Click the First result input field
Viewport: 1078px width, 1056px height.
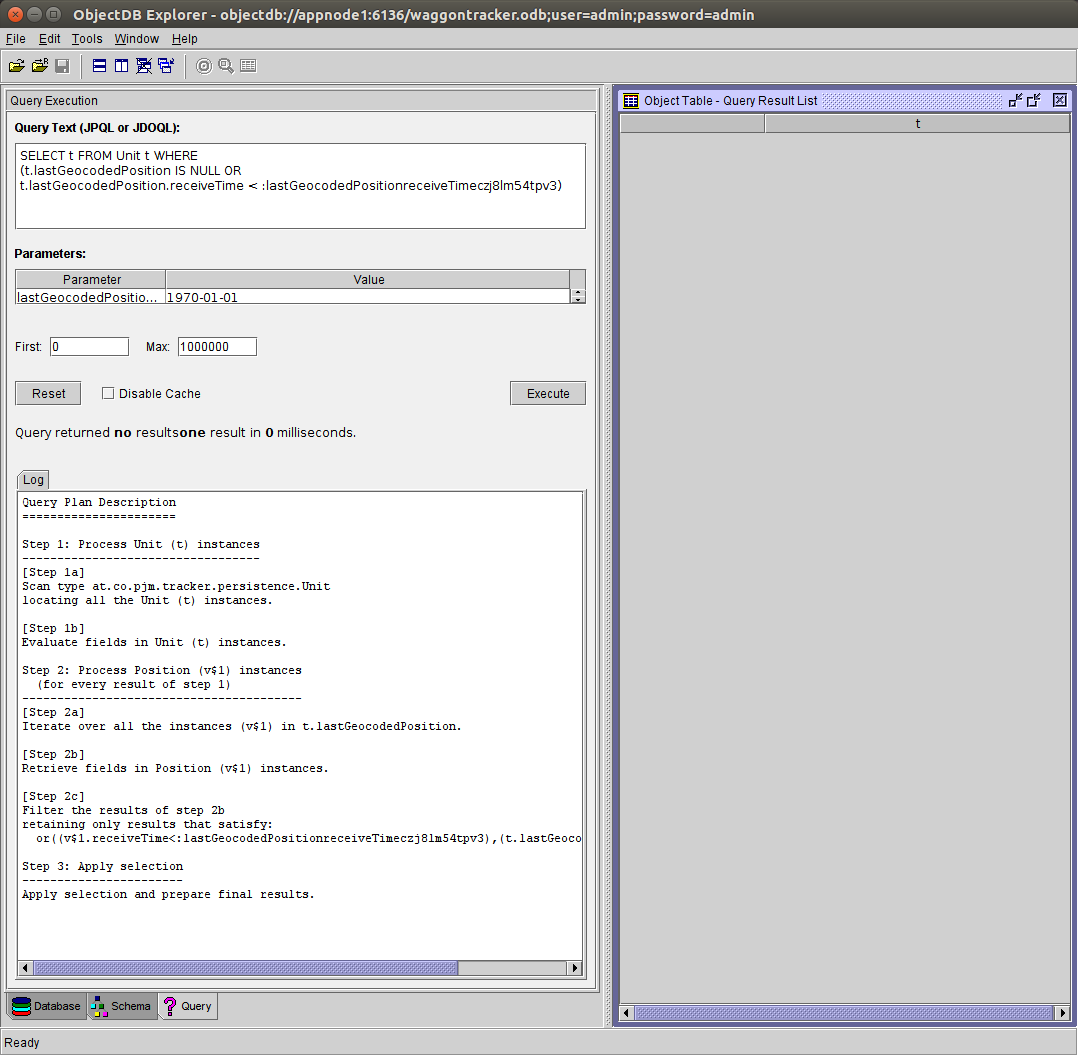click(x=89, y=346)
